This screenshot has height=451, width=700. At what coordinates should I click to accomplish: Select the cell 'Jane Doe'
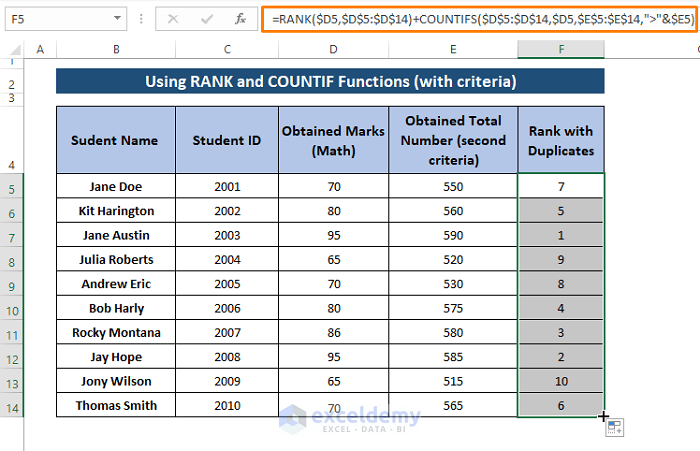(116, 186)
